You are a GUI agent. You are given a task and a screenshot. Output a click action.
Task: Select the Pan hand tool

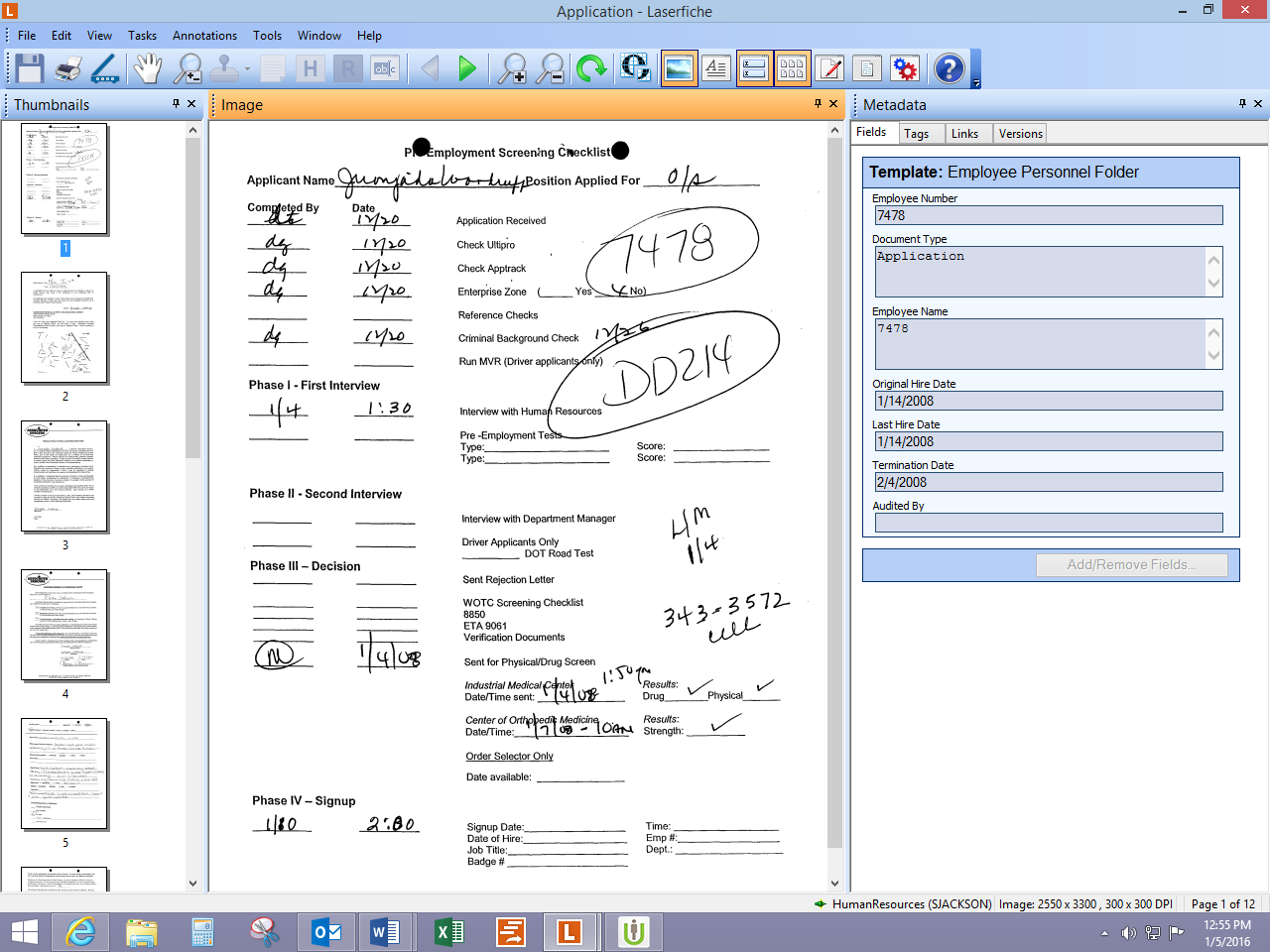148,68
